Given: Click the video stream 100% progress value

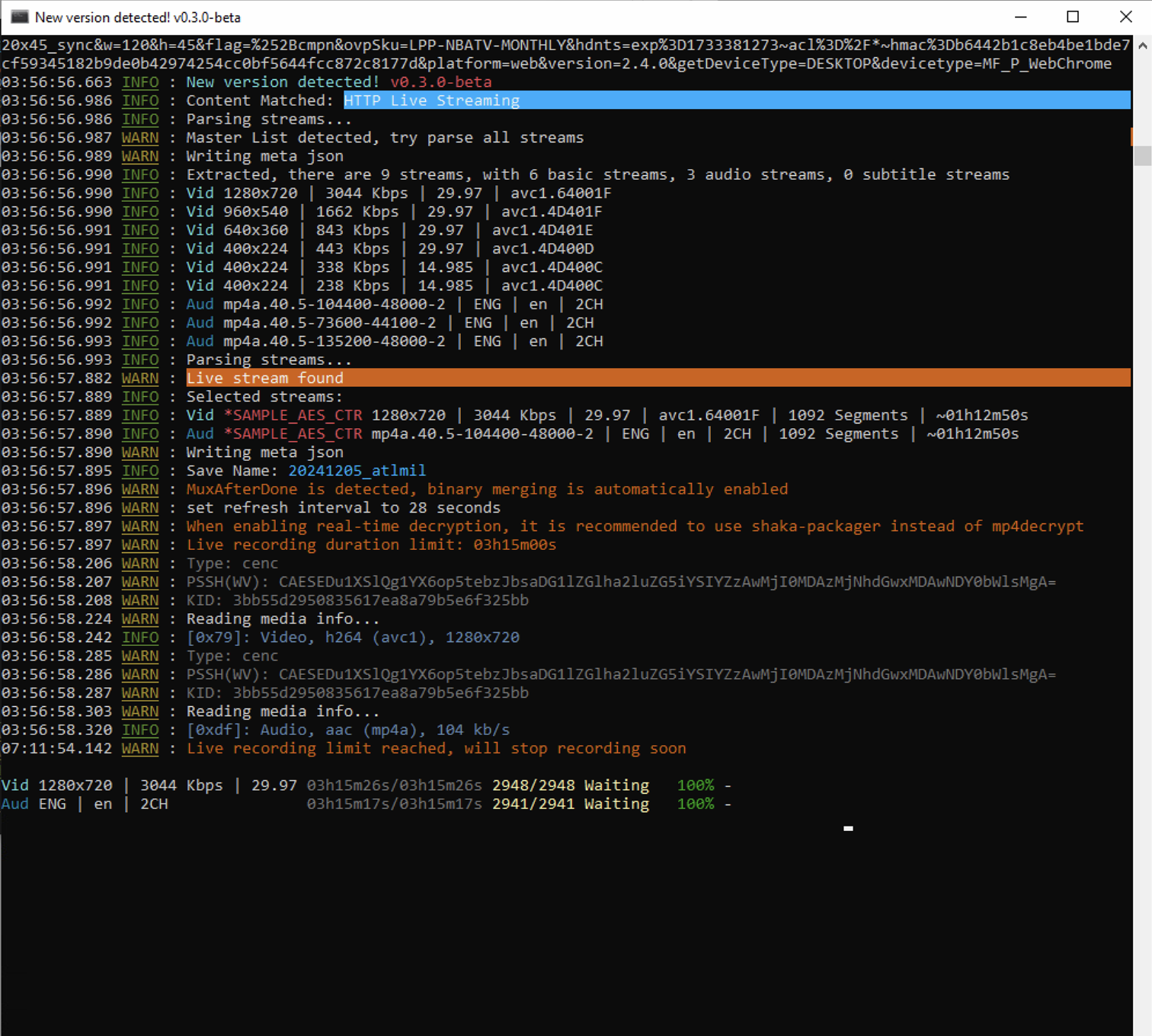Looking at the screenshot, I should [x=695, y=785].
